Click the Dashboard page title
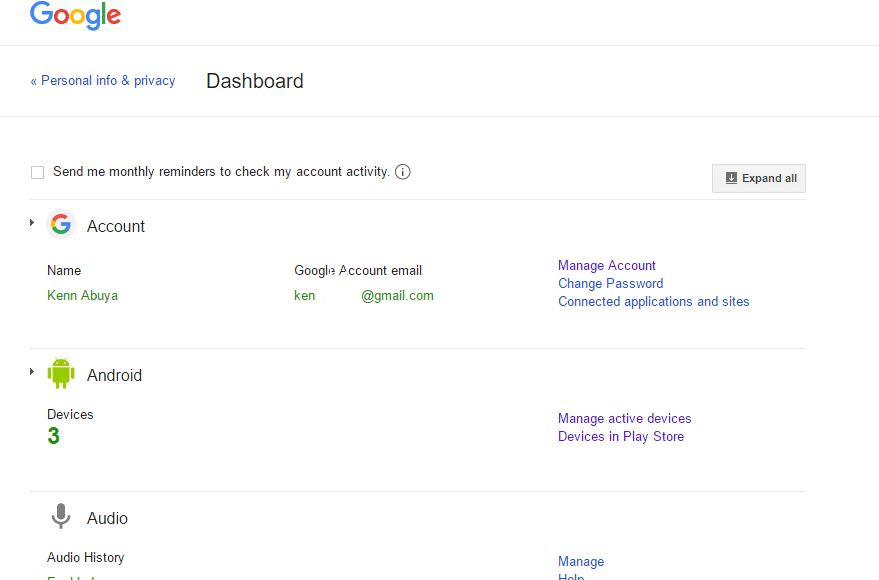The height and width of the screenshot is (580, 879). point(255,81)
